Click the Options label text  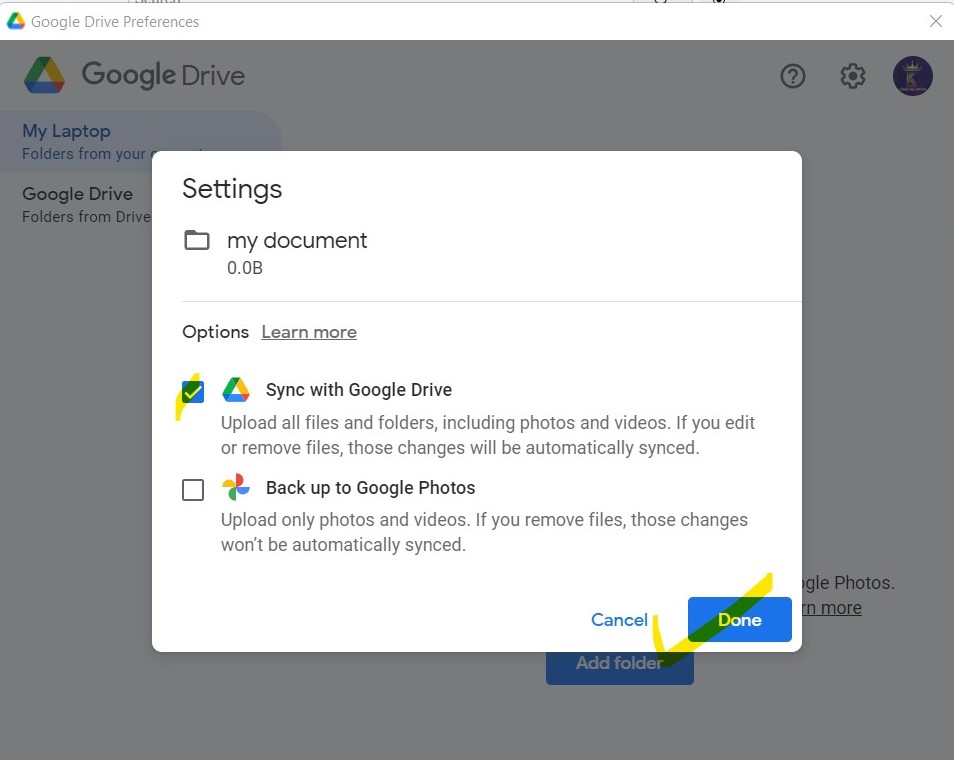tap(215, 332)
